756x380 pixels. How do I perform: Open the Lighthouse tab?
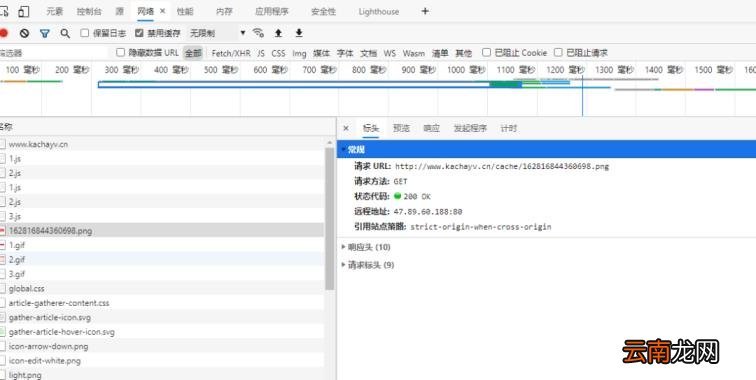point(378,12)
